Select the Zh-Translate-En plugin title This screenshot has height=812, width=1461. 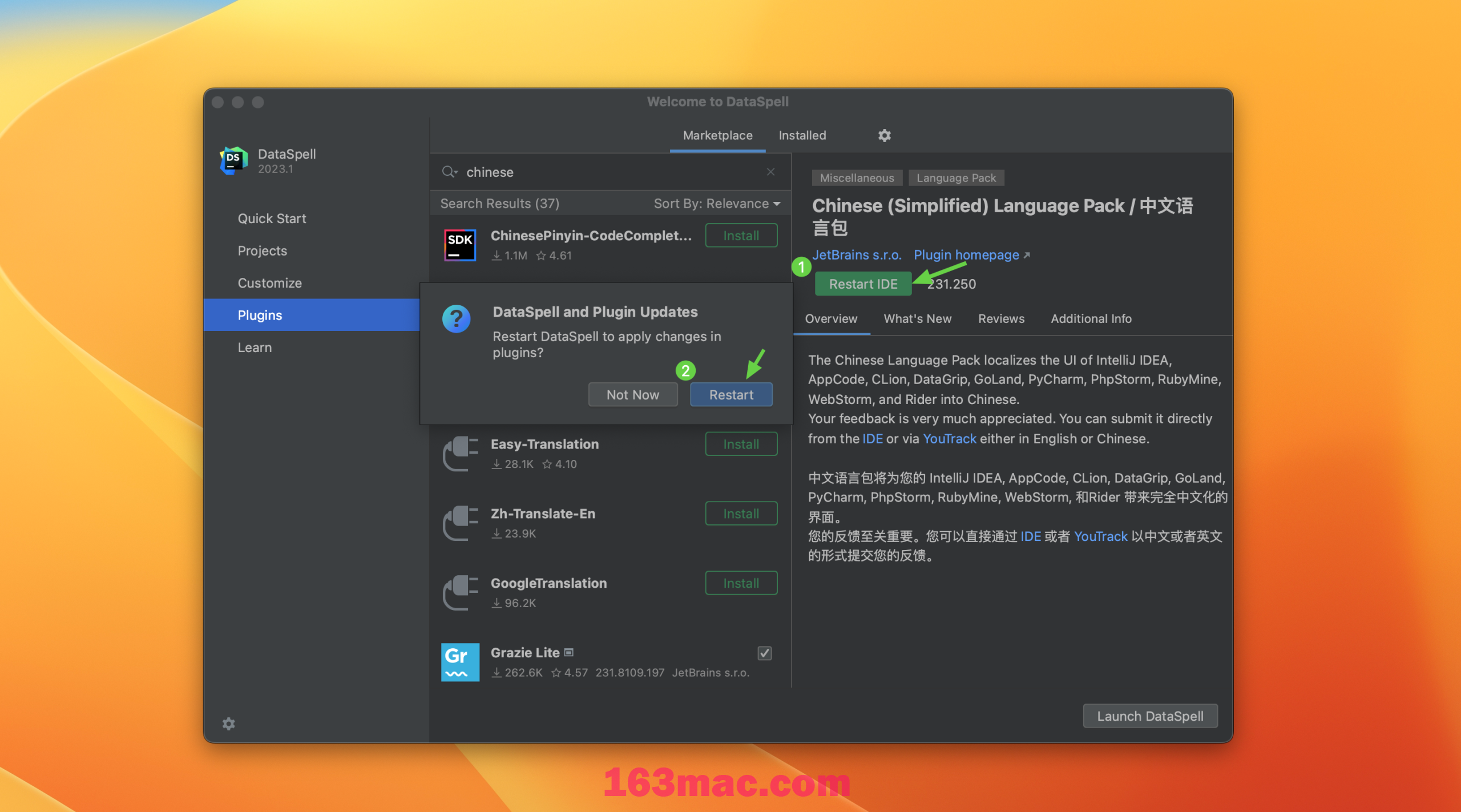point(543,514)
